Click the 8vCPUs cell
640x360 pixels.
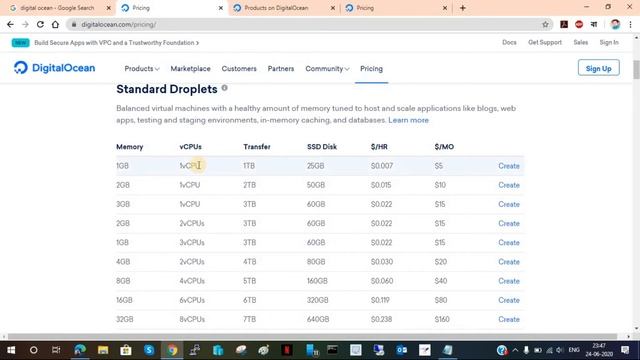[x=192, y=319]
